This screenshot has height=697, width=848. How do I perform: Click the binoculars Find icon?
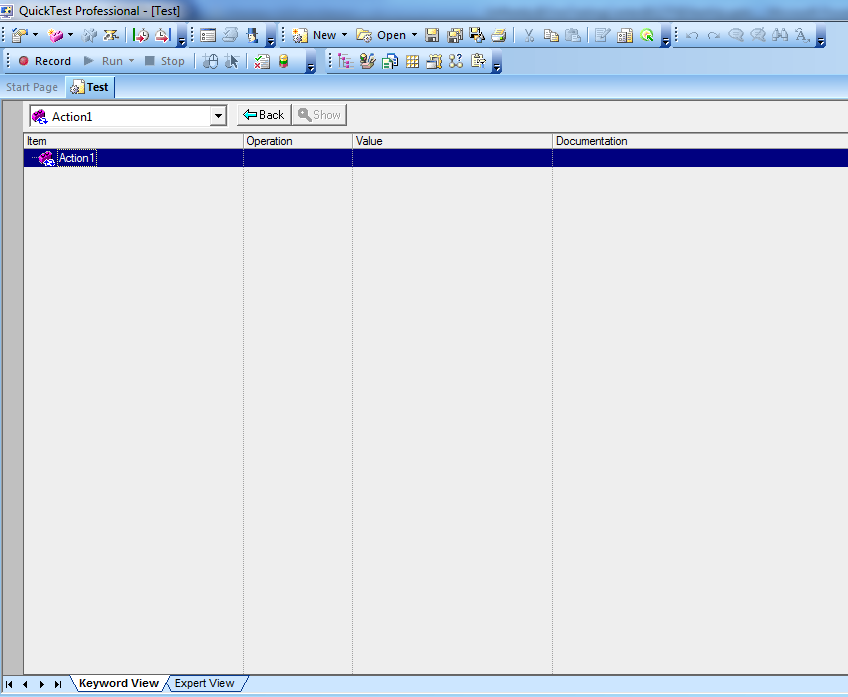(780, 36)
